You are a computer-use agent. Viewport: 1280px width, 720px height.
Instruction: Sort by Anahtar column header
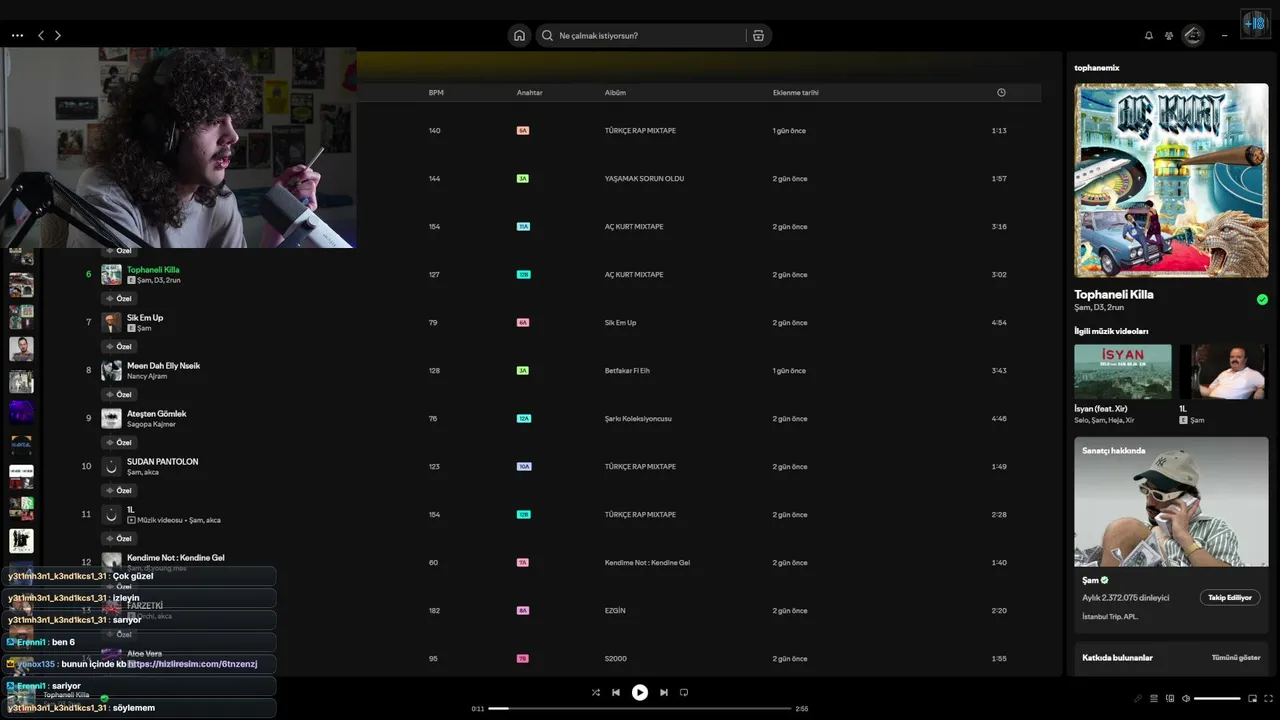click(530, 93)
